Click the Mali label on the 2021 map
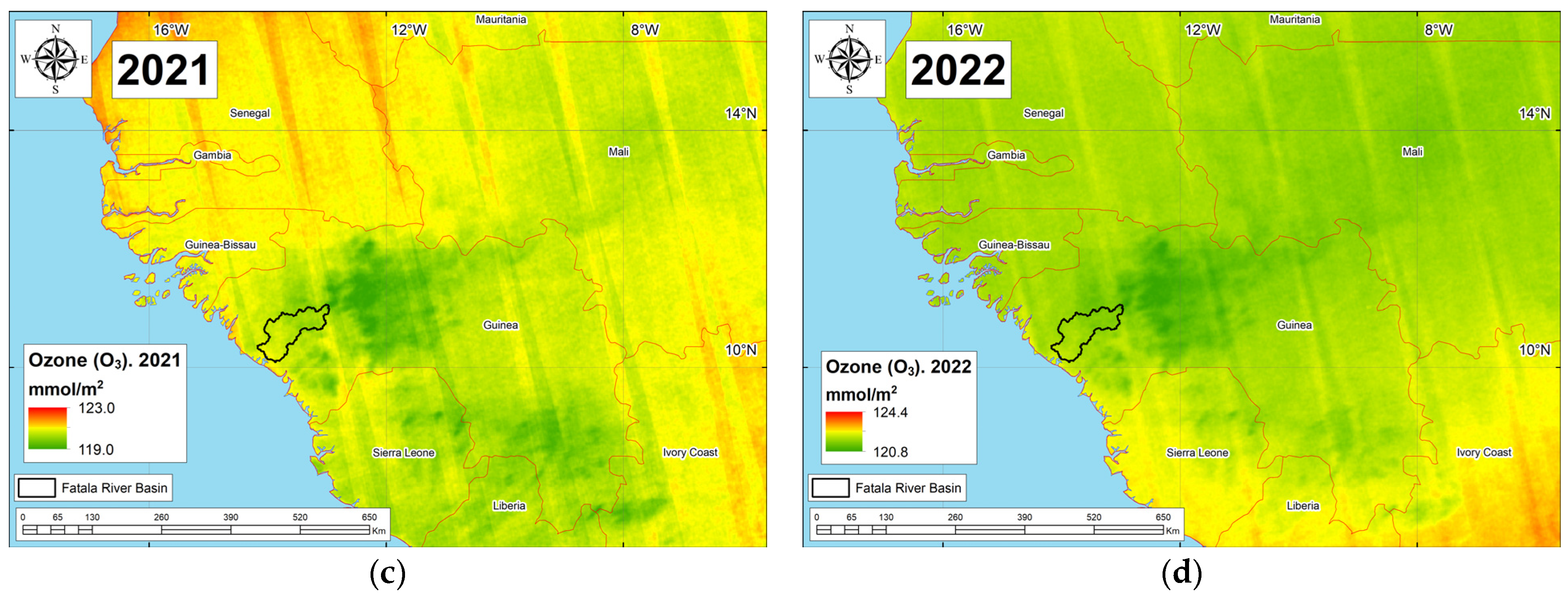 pos(618,152)
